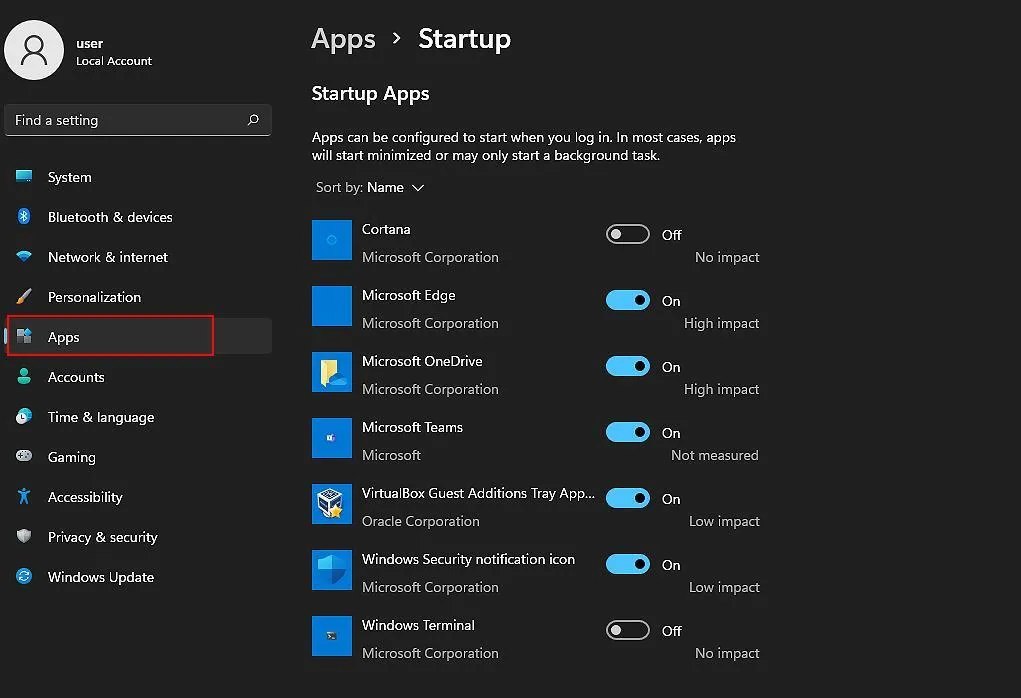Click the Microsoft OneDrive app icon
Image resolution: width=1021 pixels, height=698 pixels.
coord(331,372)
